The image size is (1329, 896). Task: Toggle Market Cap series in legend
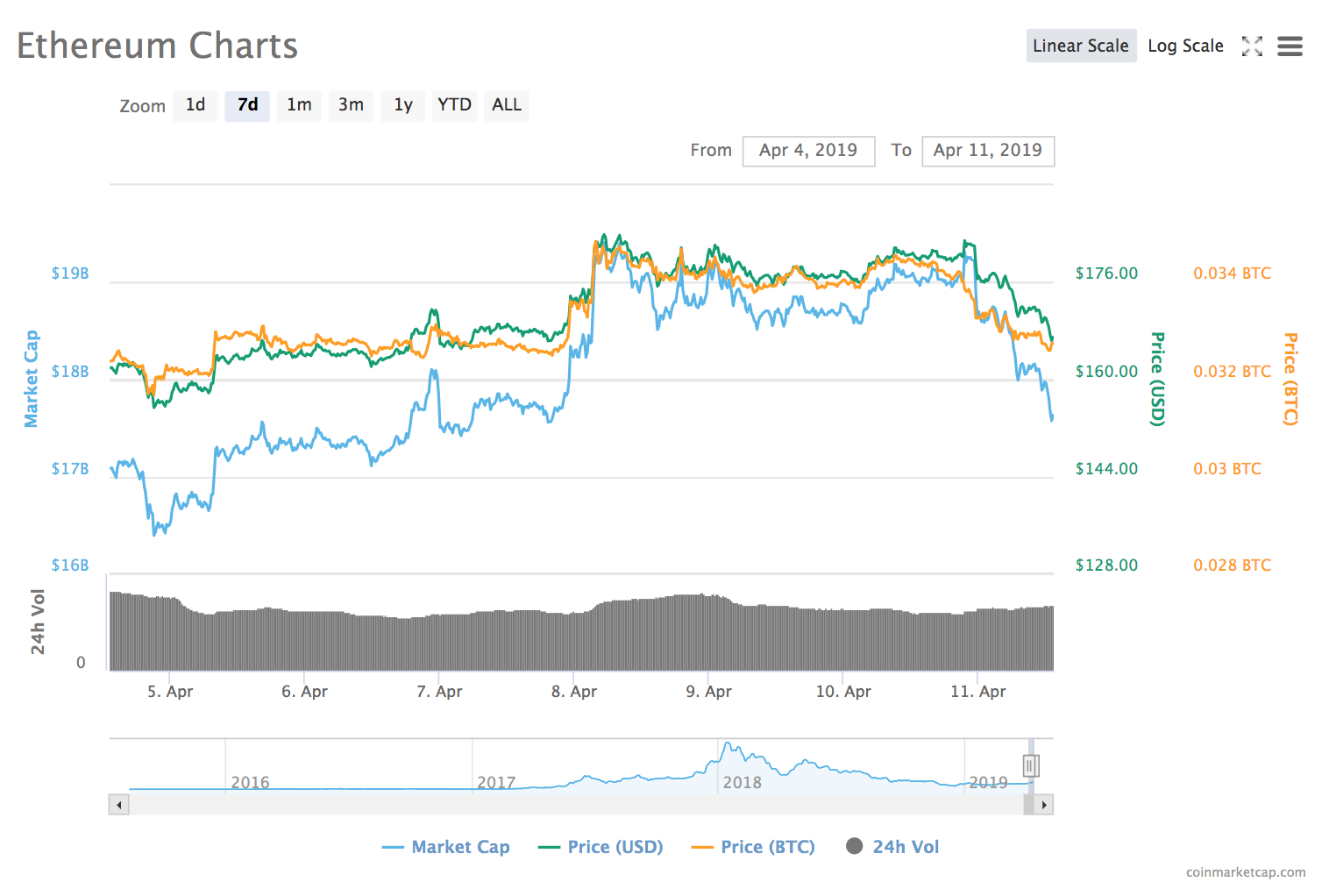(x=446, y=847)
